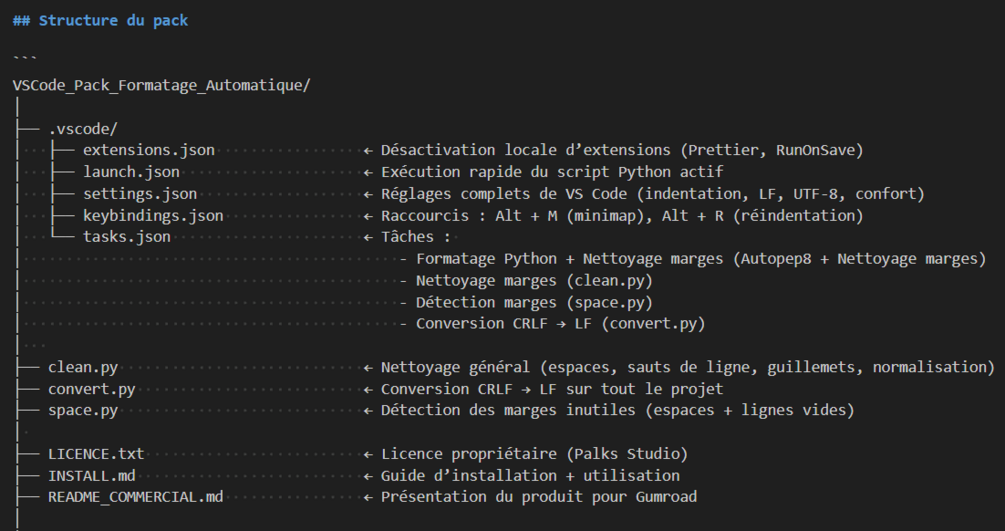Click the "Détection marges (space.py)" sub-item
1005x531 pixels.
(x=534, y=302)
